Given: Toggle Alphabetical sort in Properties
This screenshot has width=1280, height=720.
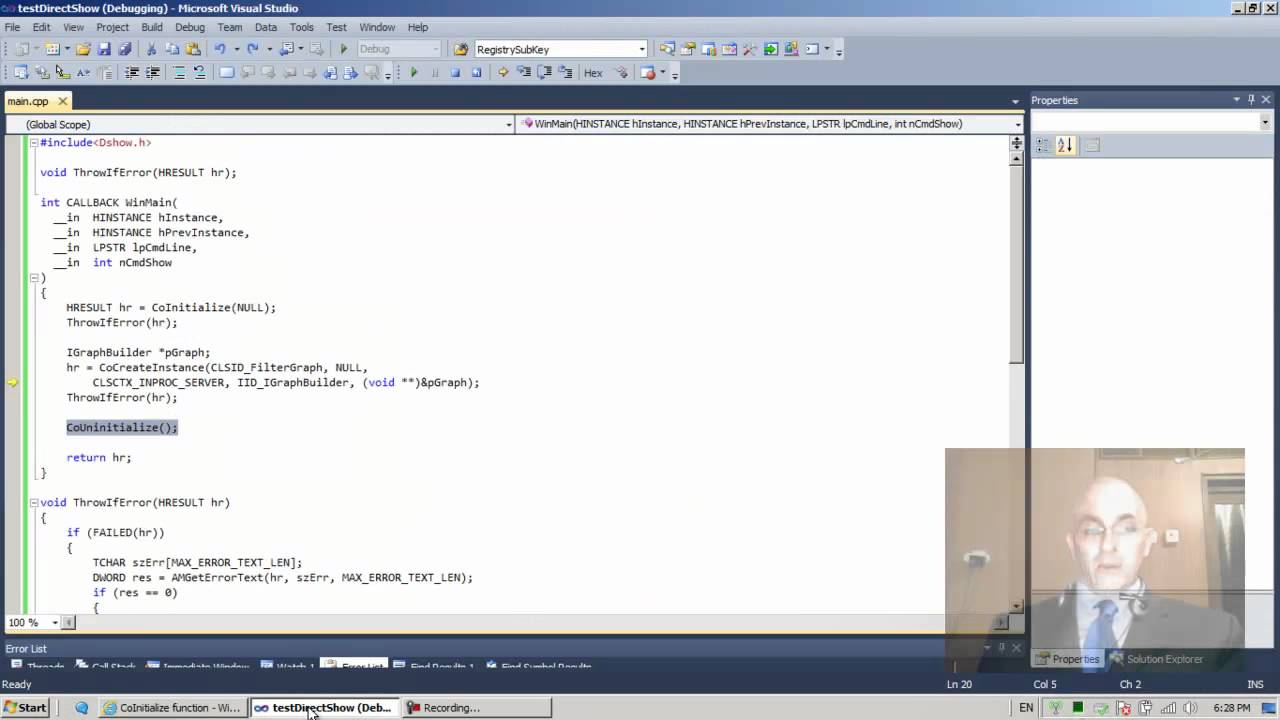Looking at the screenshot, I should pos(1065,145).
